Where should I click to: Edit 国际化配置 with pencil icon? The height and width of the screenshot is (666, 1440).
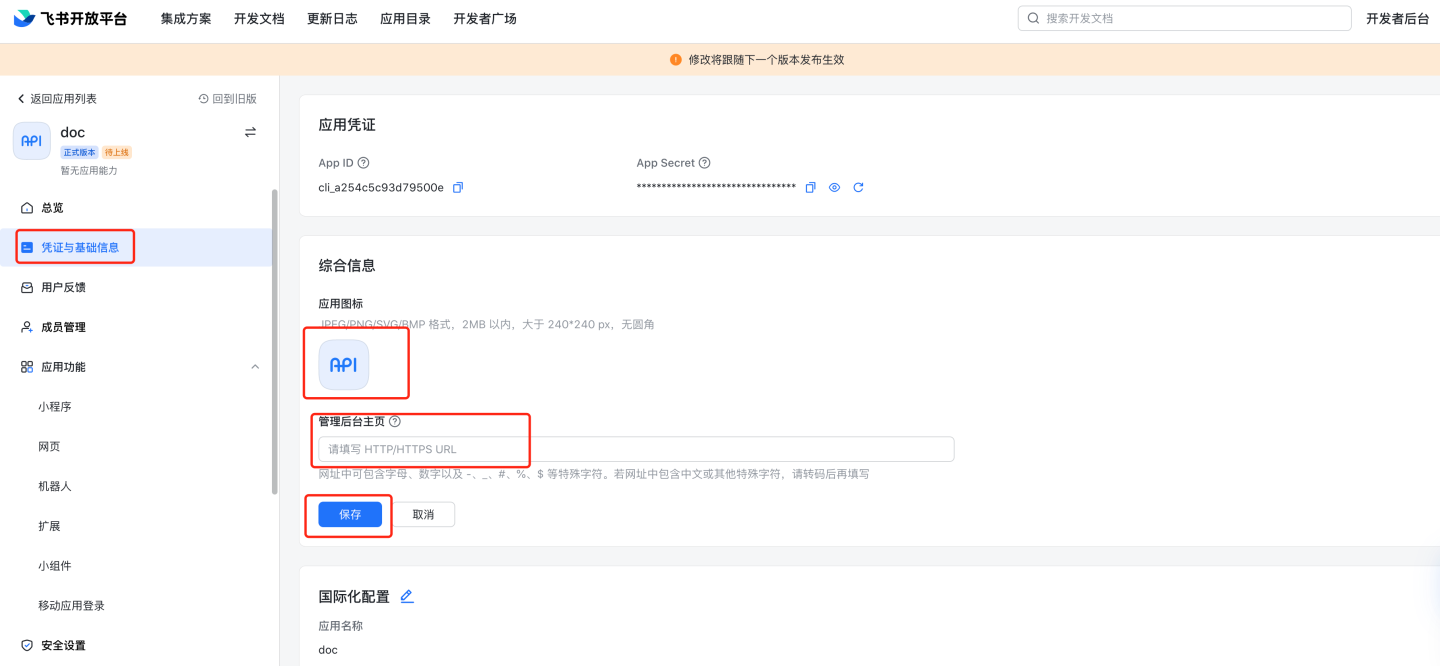pyautogui.click(x=407, y=596)
